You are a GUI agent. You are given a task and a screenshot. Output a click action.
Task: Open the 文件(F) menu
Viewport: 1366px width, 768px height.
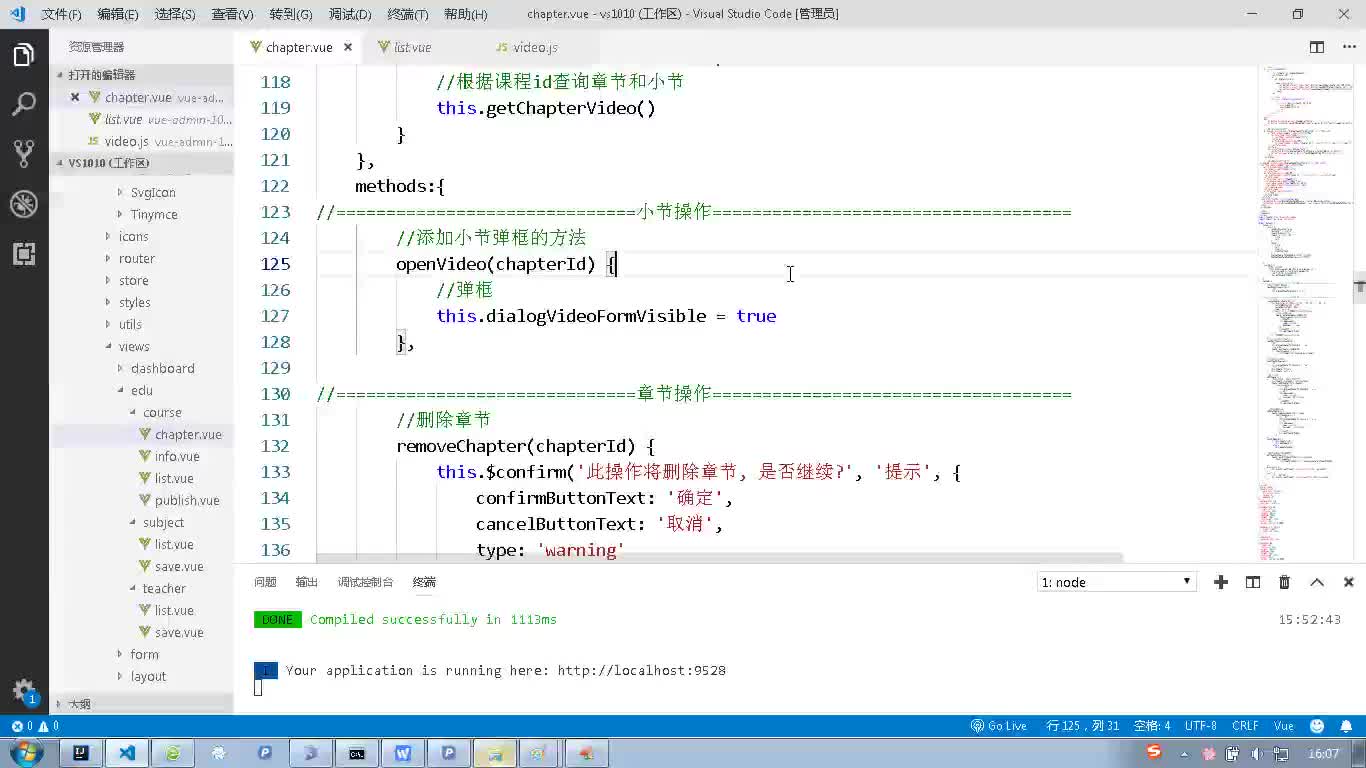pyautogui.click(x=61, y=14)
